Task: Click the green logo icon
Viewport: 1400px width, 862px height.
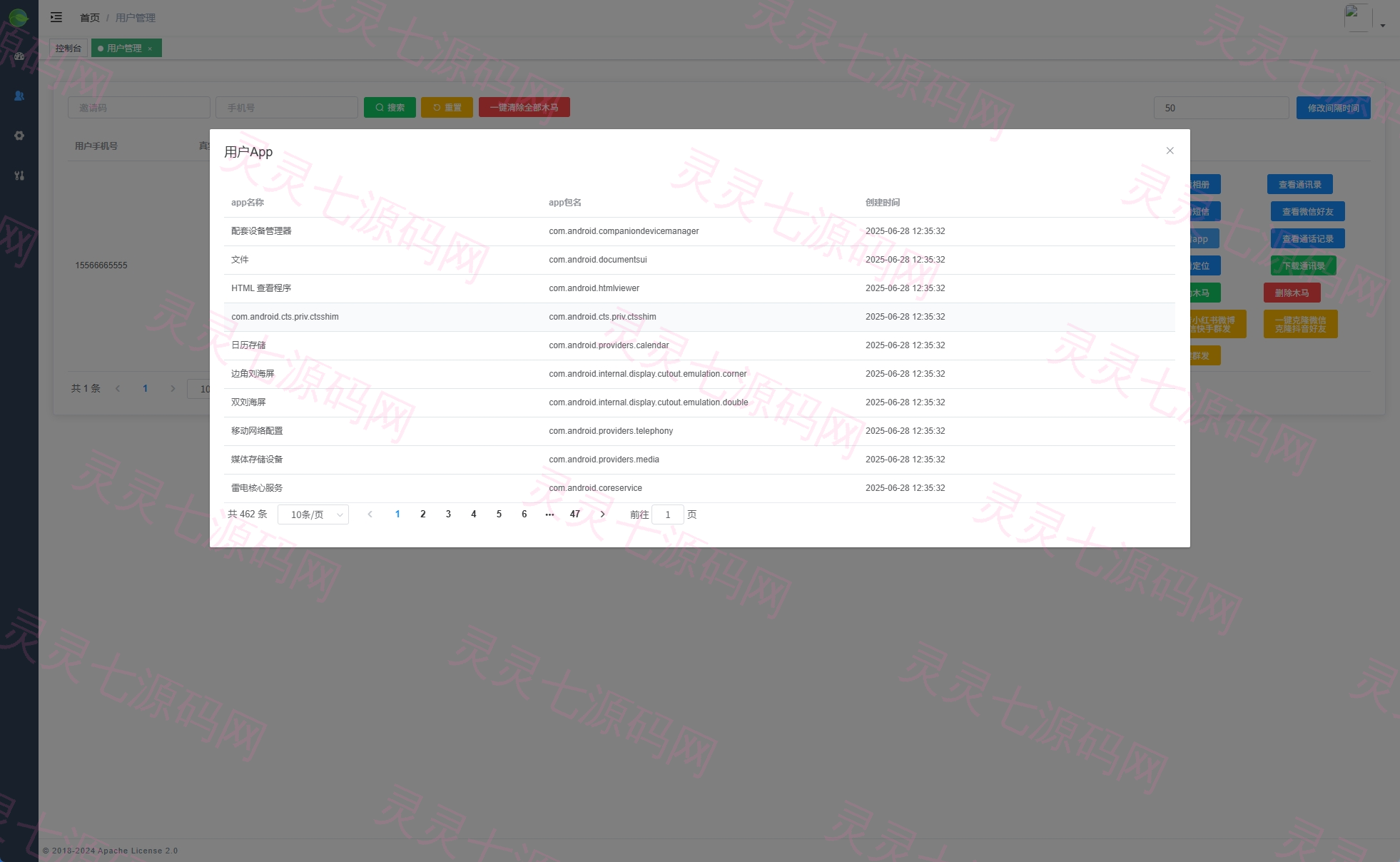Action: (x=19, y=17)
